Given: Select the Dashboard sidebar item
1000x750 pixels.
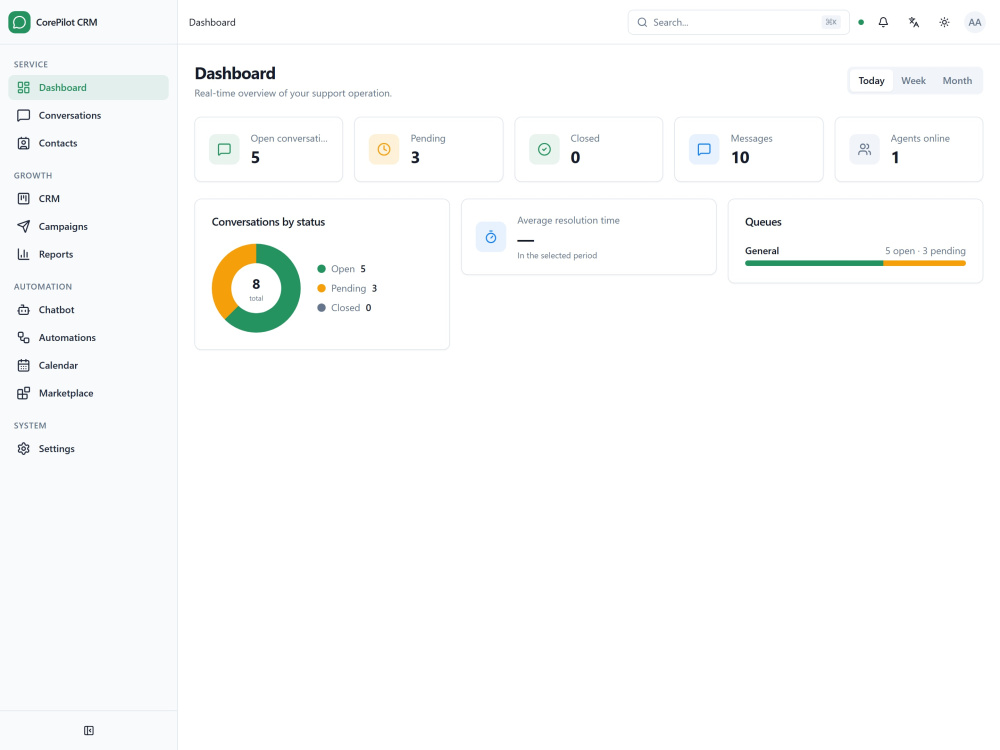Looking at the screenshot, I should point(89,87).
